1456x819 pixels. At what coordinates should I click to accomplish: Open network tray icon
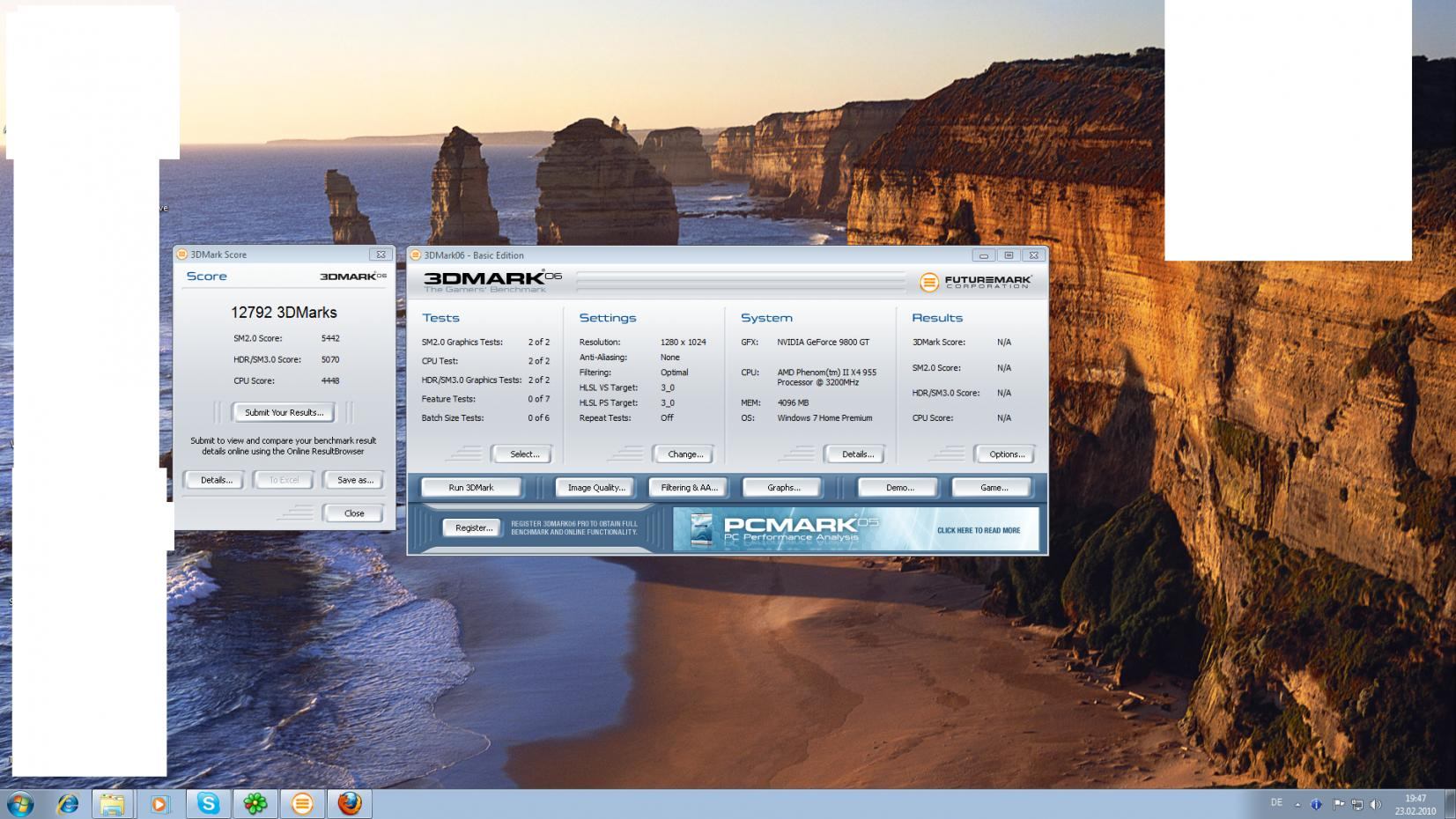coord(1357,804)
